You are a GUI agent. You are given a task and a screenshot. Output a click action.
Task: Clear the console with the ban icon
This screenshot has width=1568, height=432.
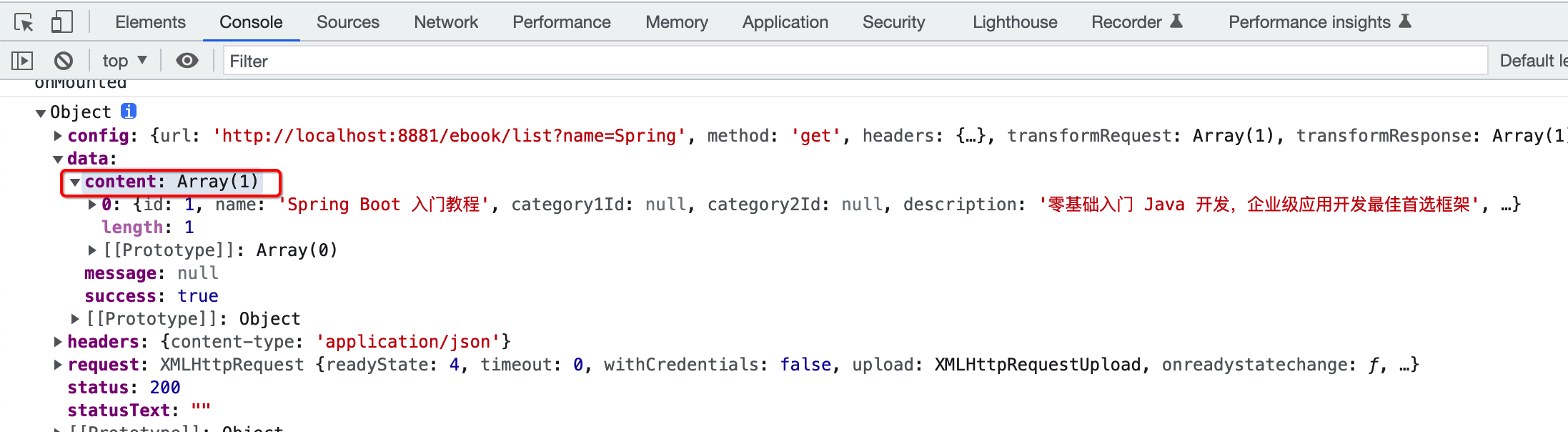click(64, 61)
